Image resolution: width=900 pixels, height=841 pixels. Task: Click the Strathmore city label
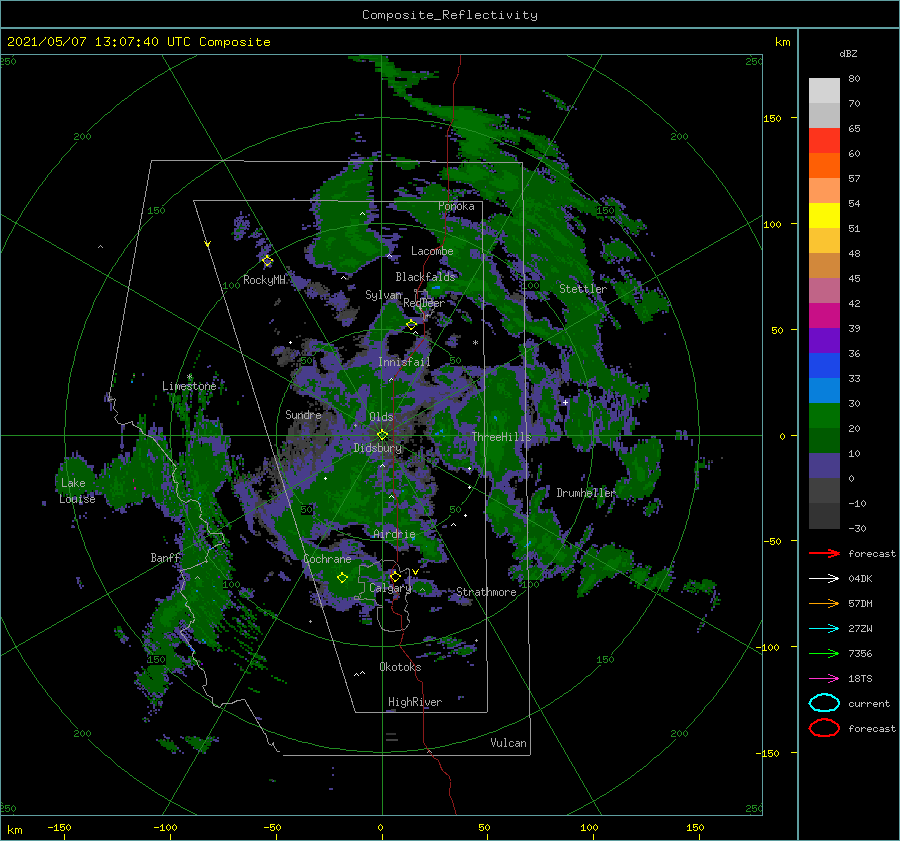click(486, 592)
